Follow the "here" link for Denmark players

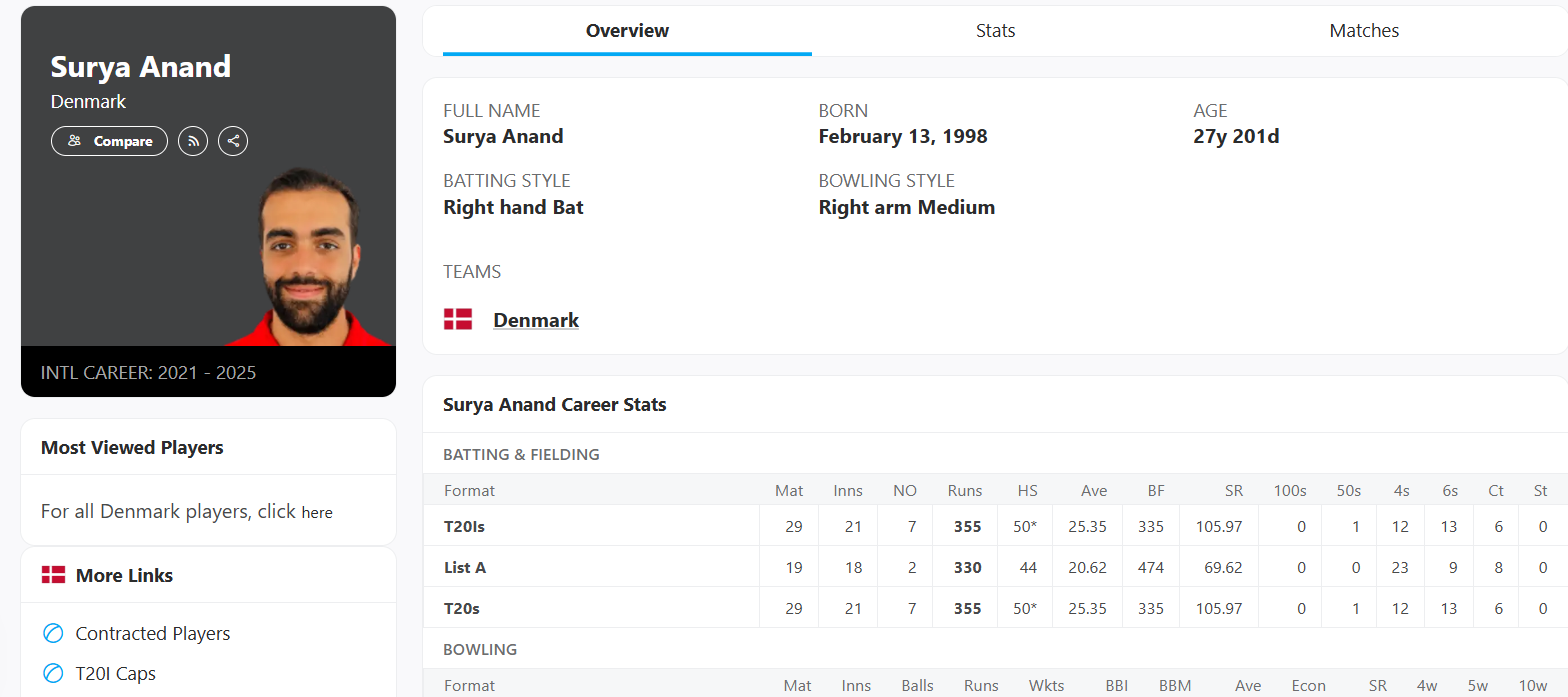coord(317,512)
